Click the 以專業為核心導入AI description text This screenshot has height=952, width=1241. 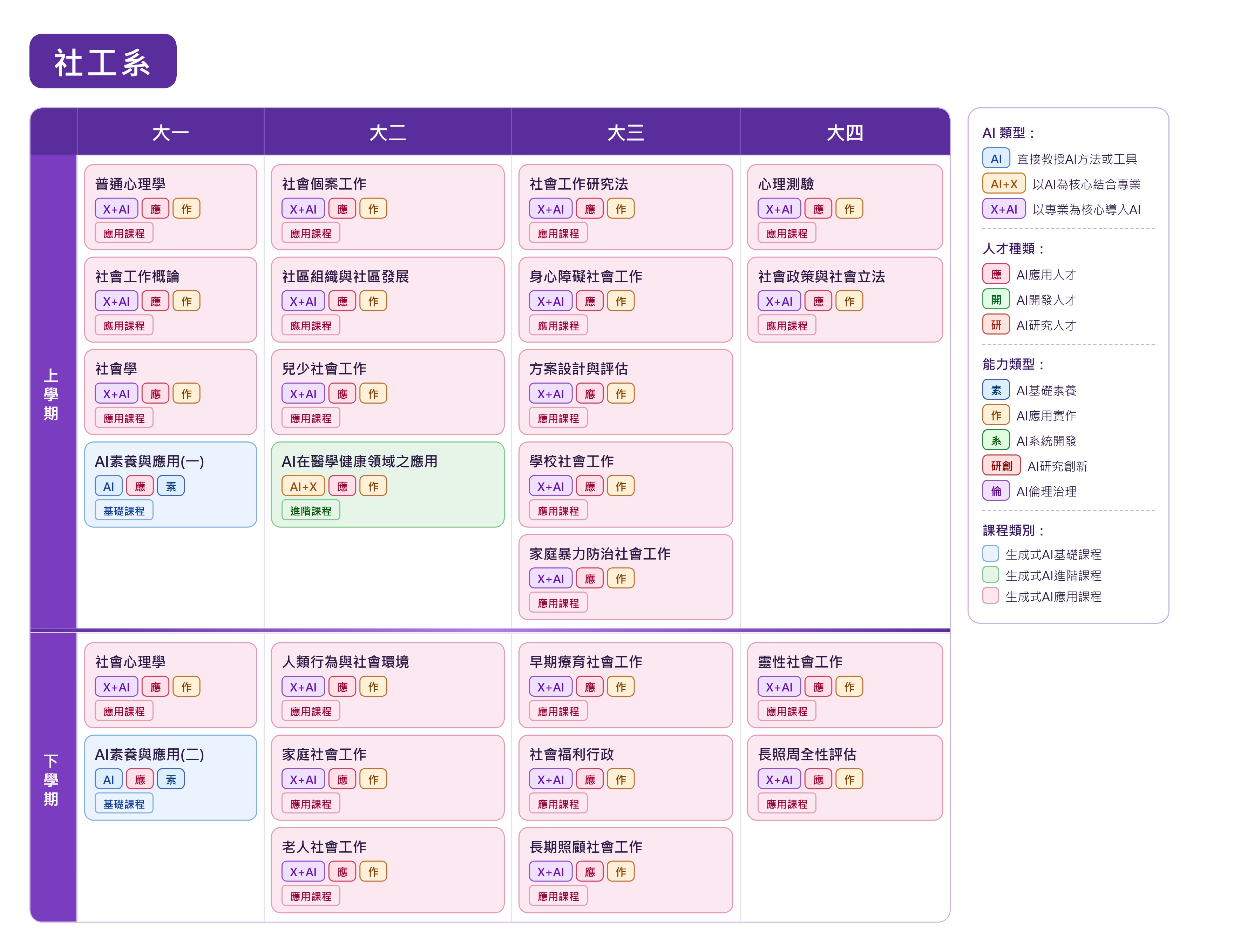1086,209
